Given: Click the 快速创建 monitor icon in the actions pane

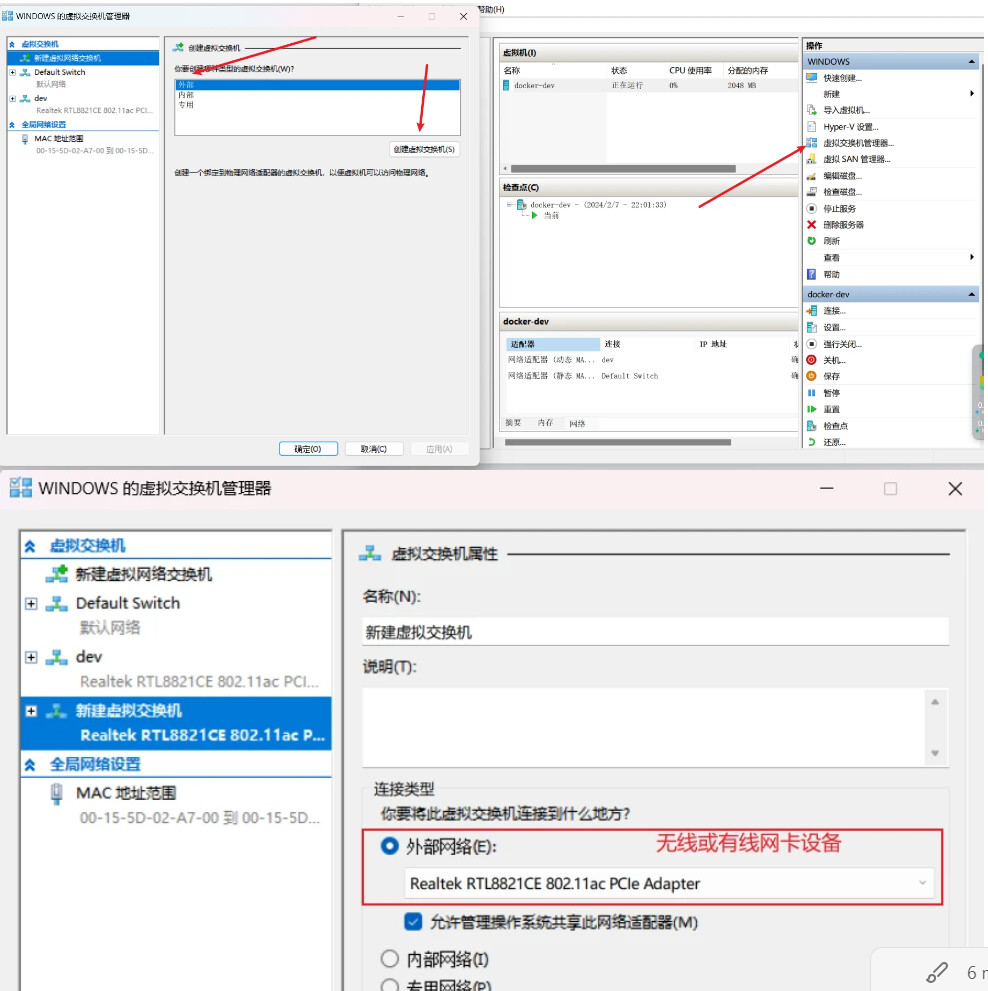Looking at the screenshot, I should click(812, 78).
